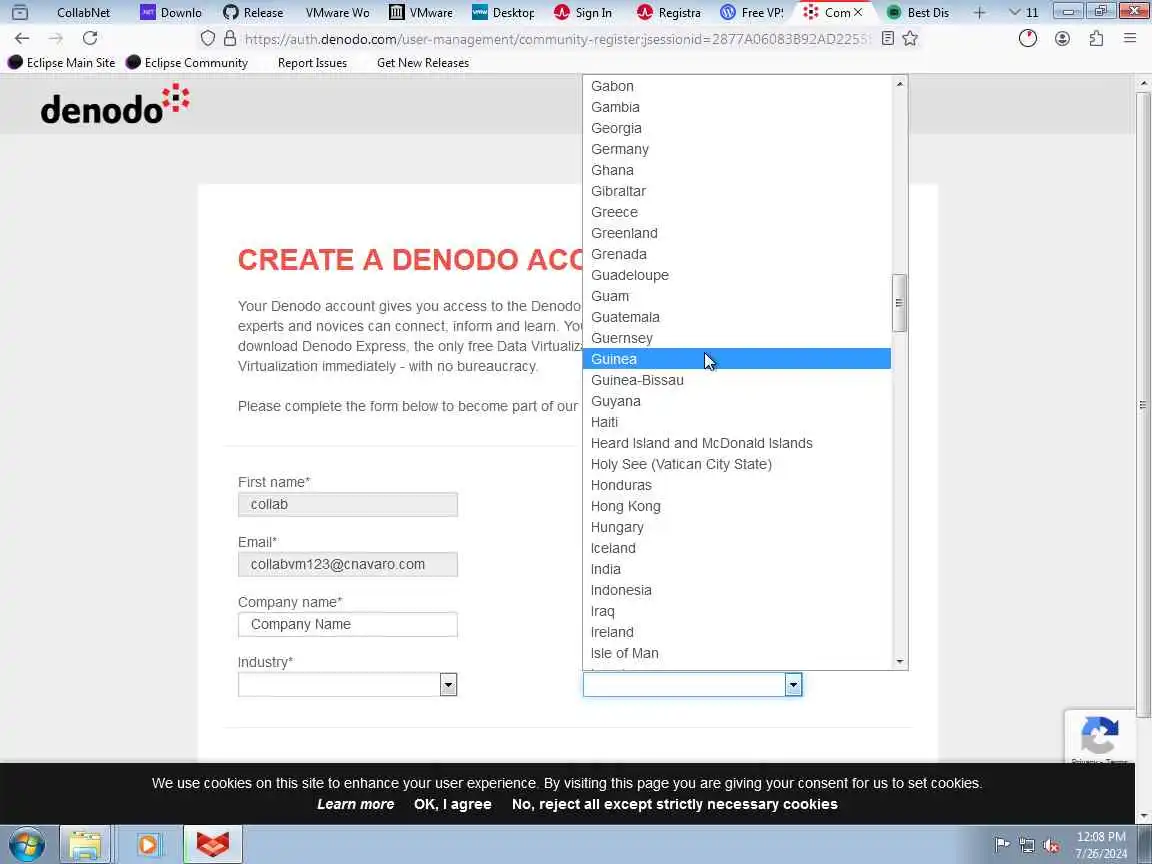
Task: Switch to the Best Dis tab
Action: (918, 12)
